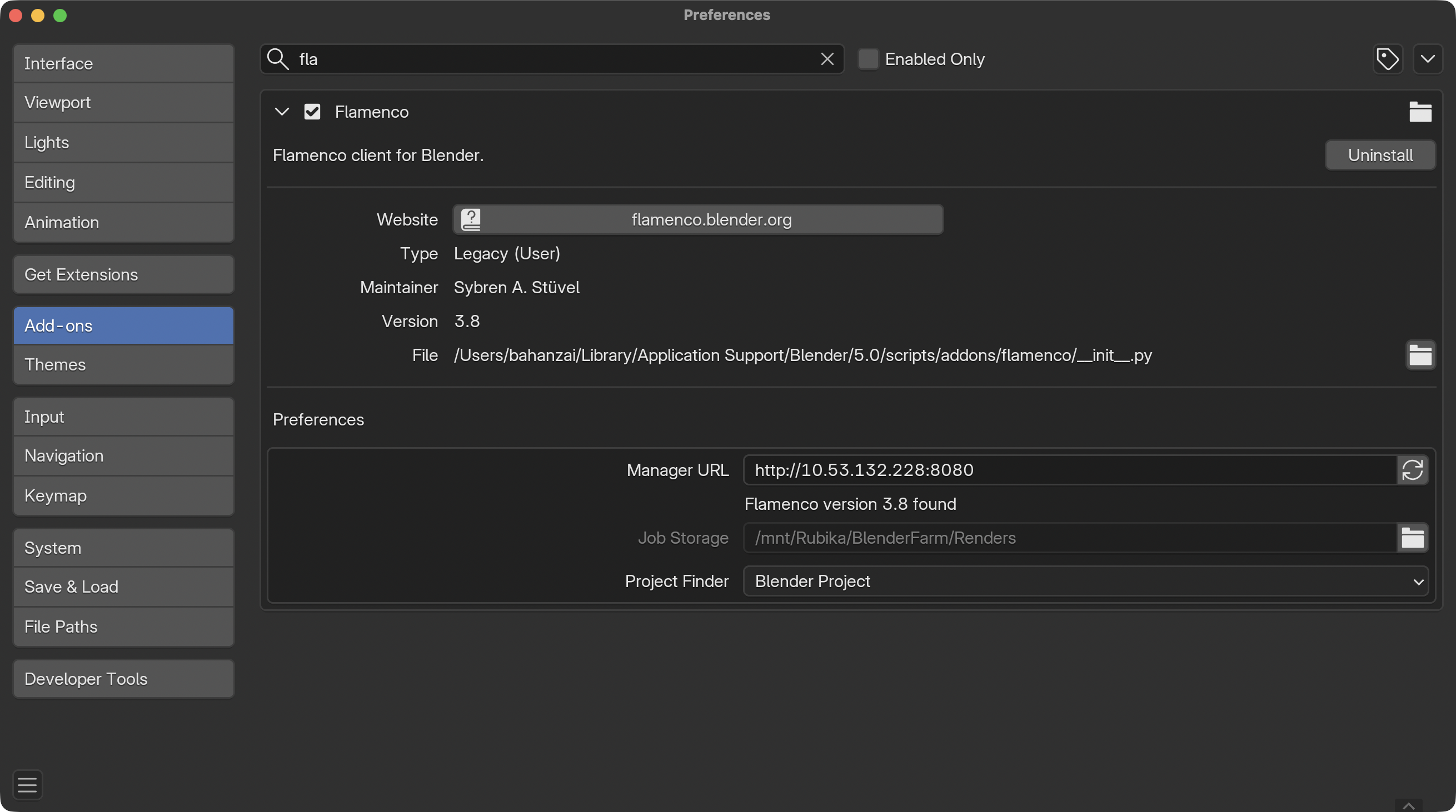Image resolution: width=1456 pixels, height=812 pixels.
Task: Open Animation preferences
Action: point(123,223)
